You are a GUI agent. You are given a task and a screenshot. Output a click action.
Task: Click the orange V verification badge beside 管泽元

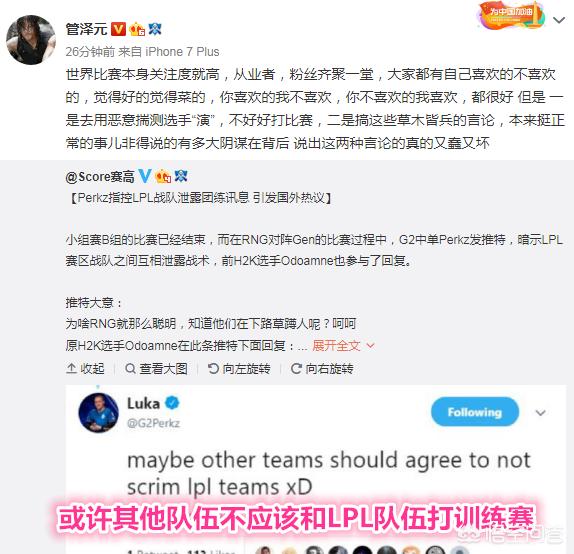[118, 29]
